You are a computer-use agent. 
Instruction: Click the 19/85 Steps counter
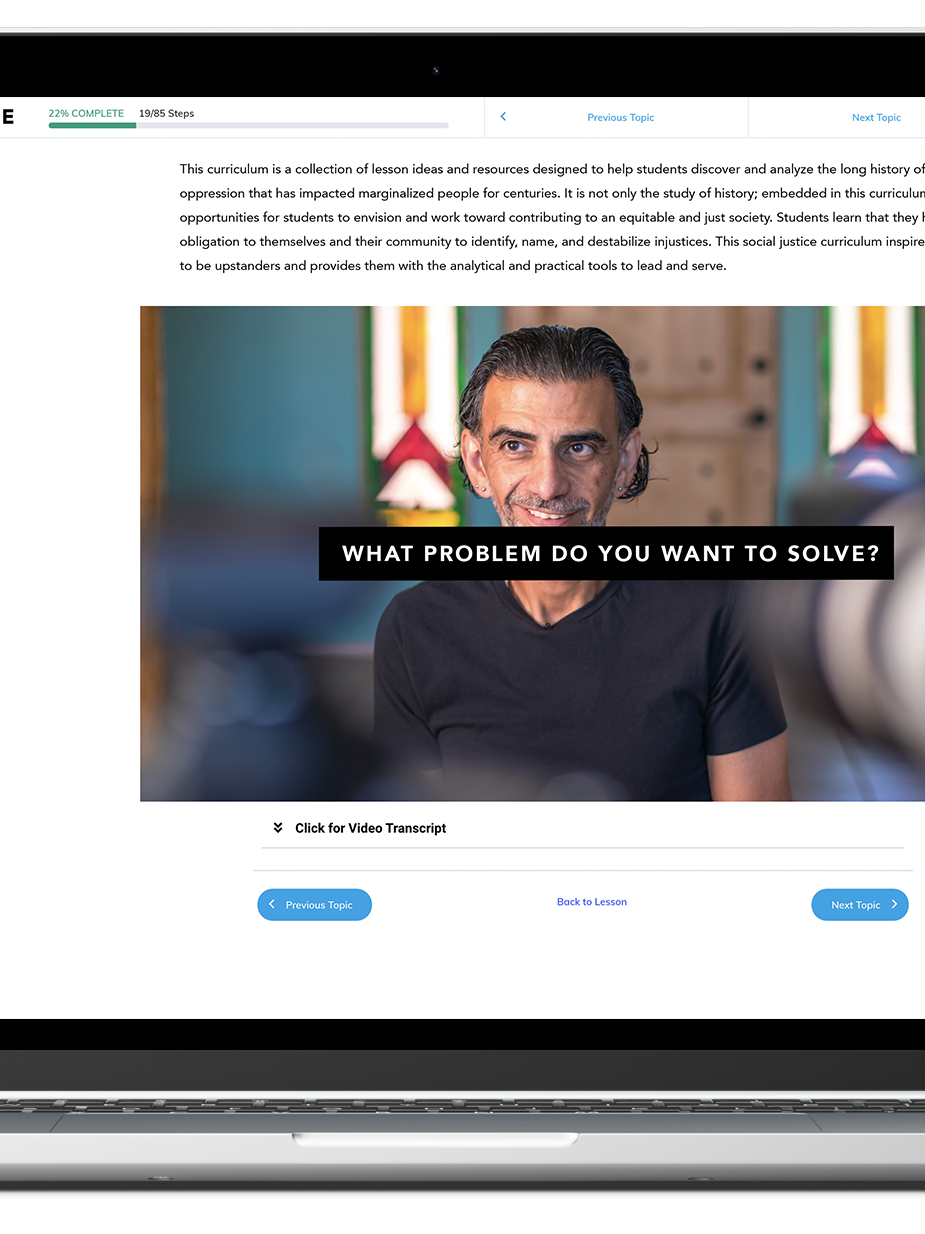point(166,113)
